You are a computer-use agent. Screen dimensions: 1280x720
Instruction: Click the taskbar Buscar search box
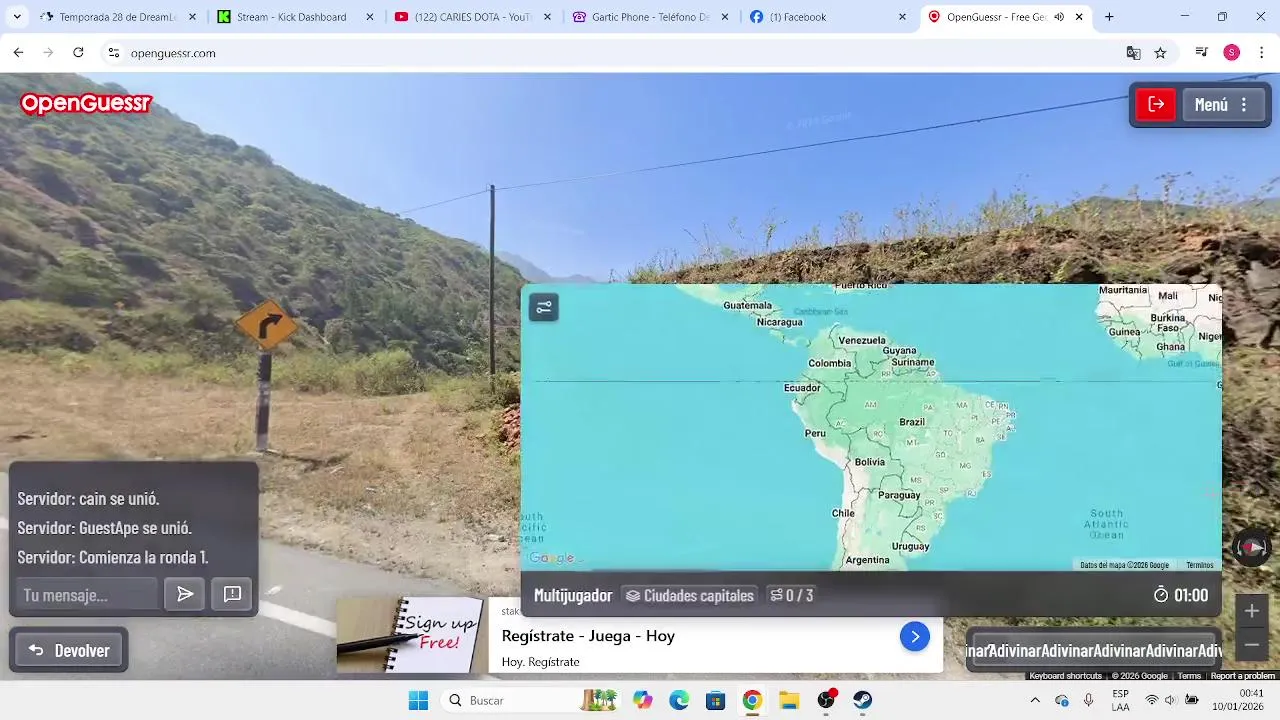click(530, 700)
